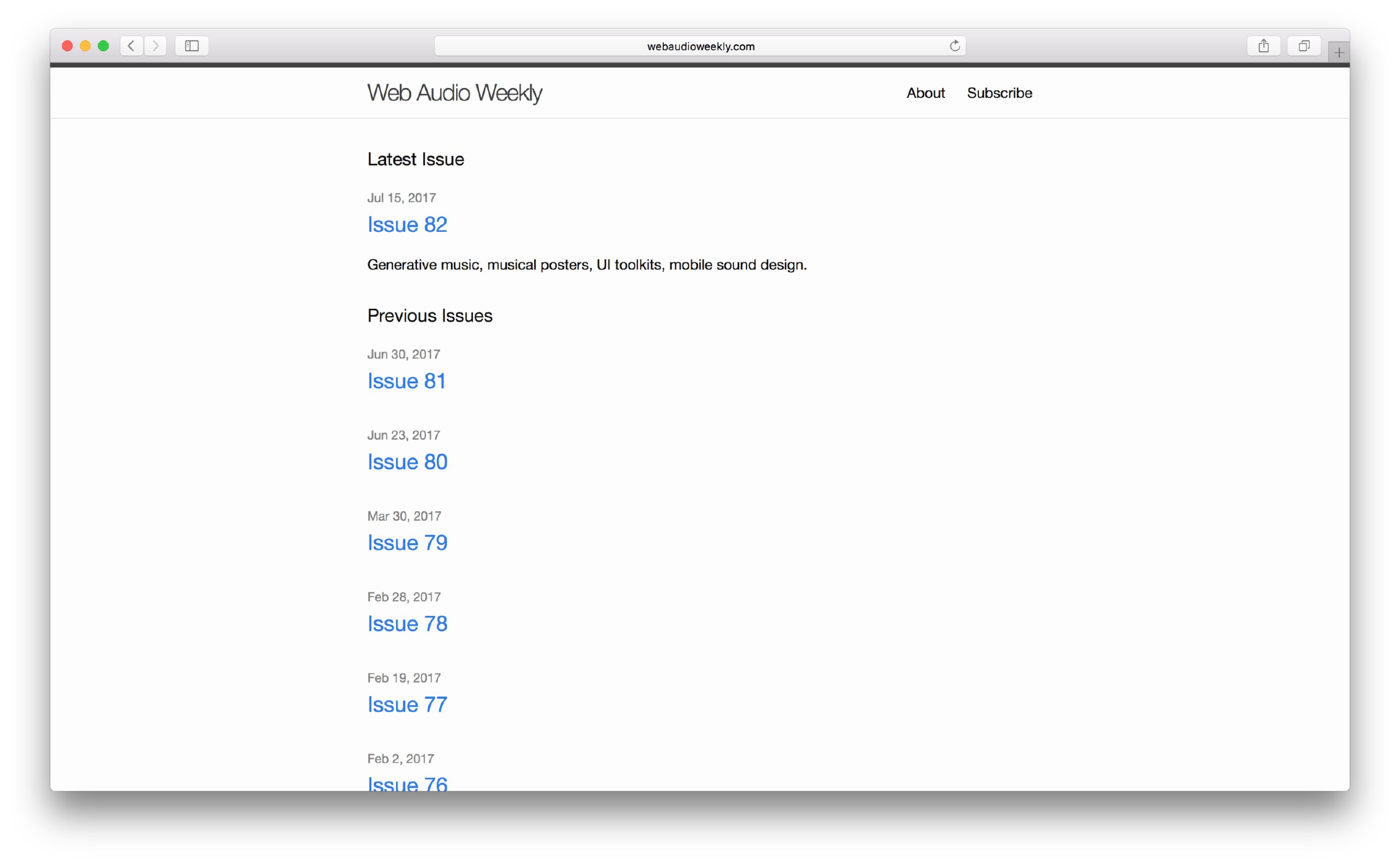Reload the page with the refresh icon
Viewport: 1400px width, 863px height.
click(954, 45)
